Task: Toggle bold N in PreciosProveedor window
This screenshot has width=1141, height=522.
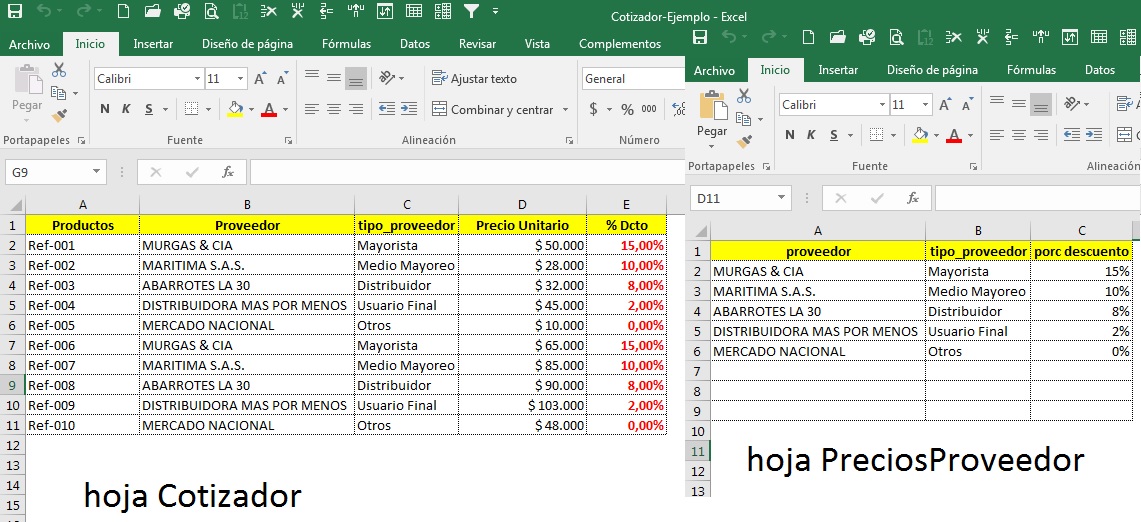Action: [x=790, y=135]
